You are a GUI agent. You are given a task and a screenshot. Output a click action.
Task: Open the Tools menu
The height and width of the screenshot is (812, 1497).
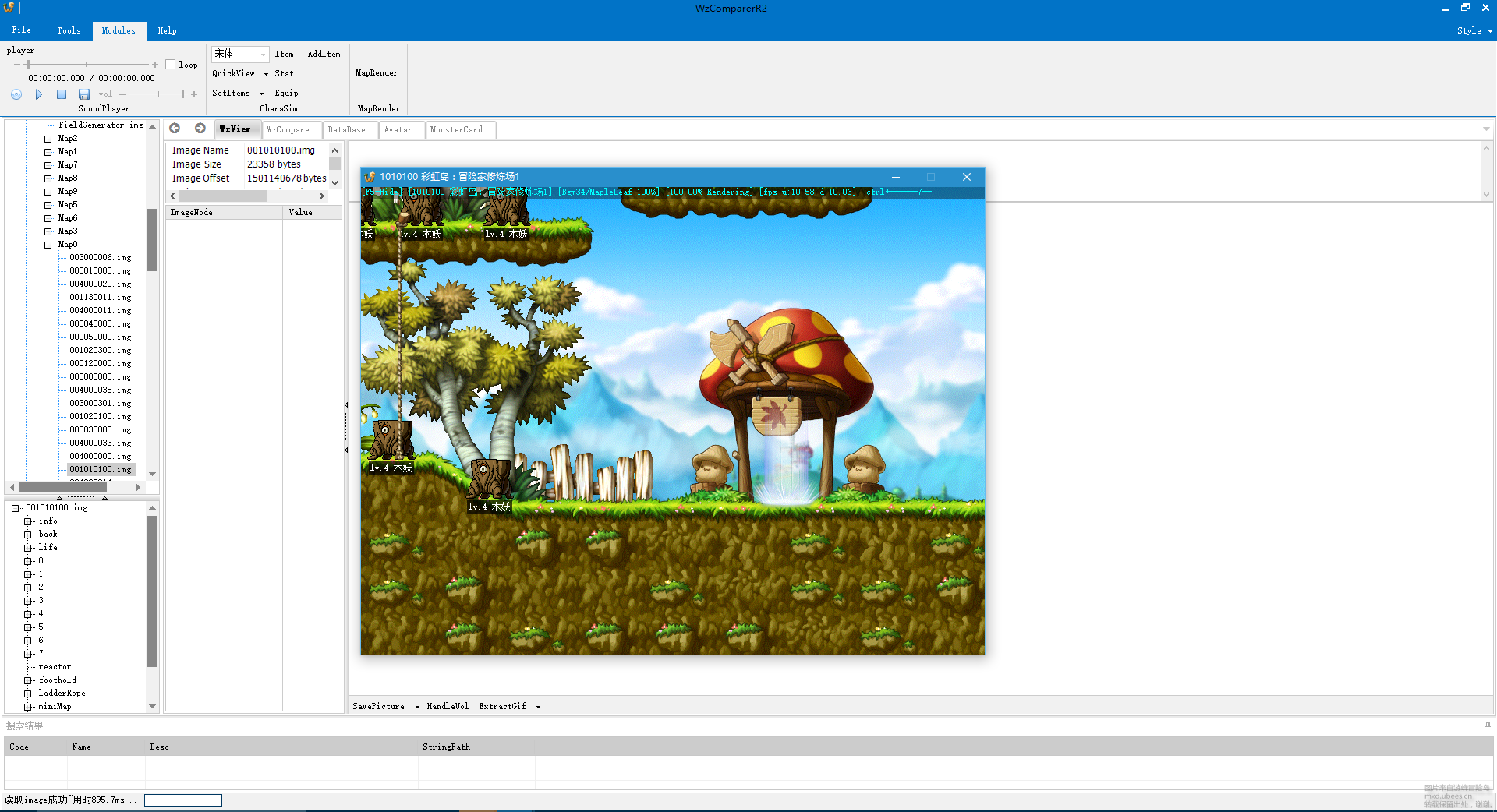click(69, 30)
